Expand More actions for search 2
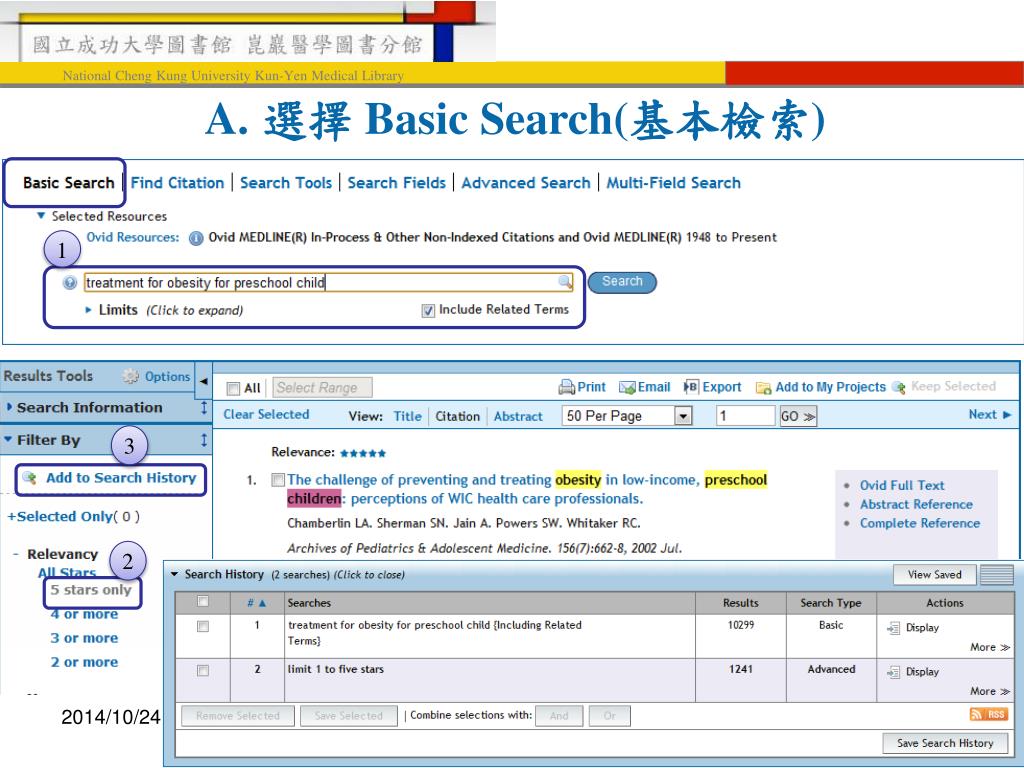This screenshot has width=1024, height=768. [990, 691]
